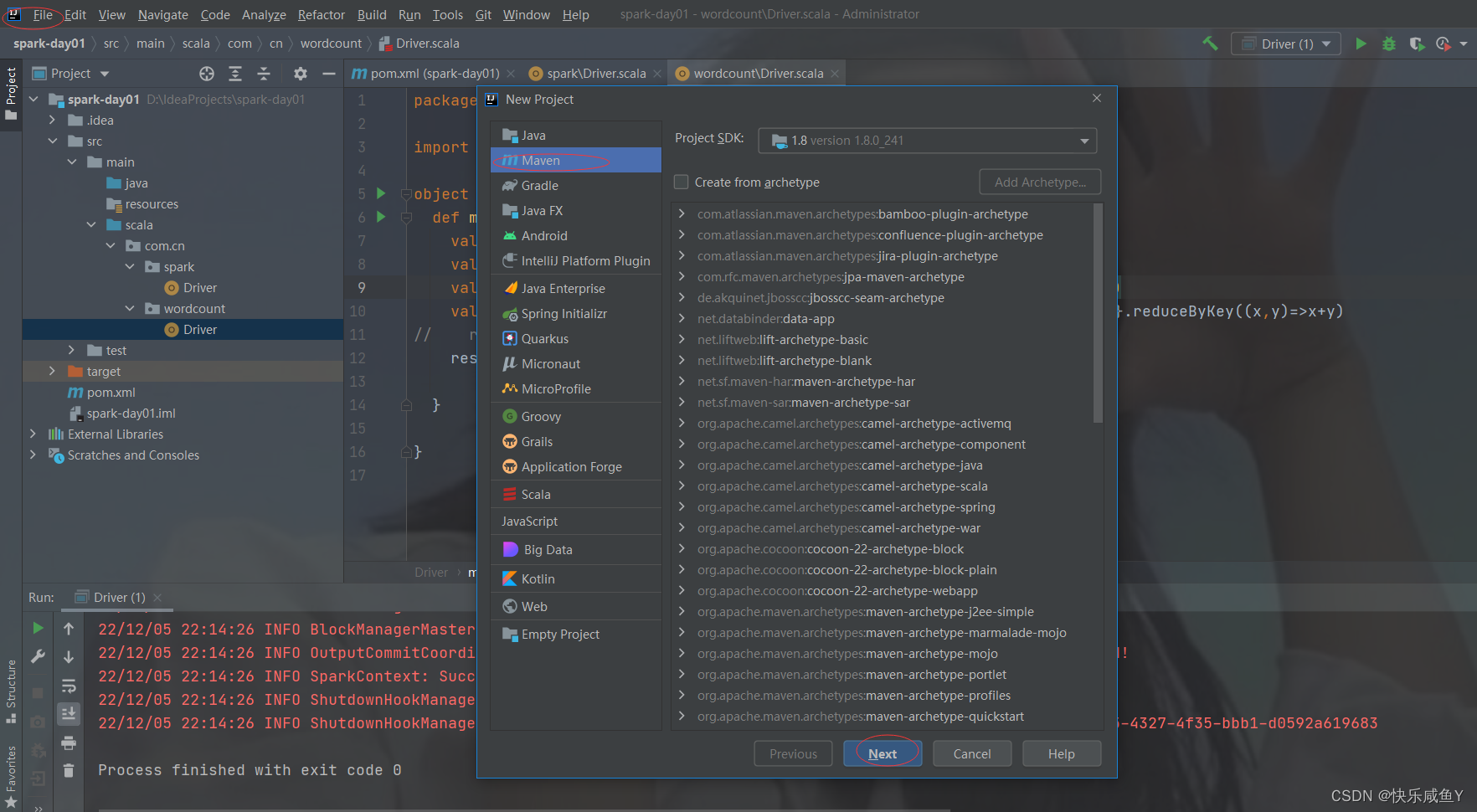Select Kotlin project type
This screenshot has height=812, width=1477.
coord(576,579)
